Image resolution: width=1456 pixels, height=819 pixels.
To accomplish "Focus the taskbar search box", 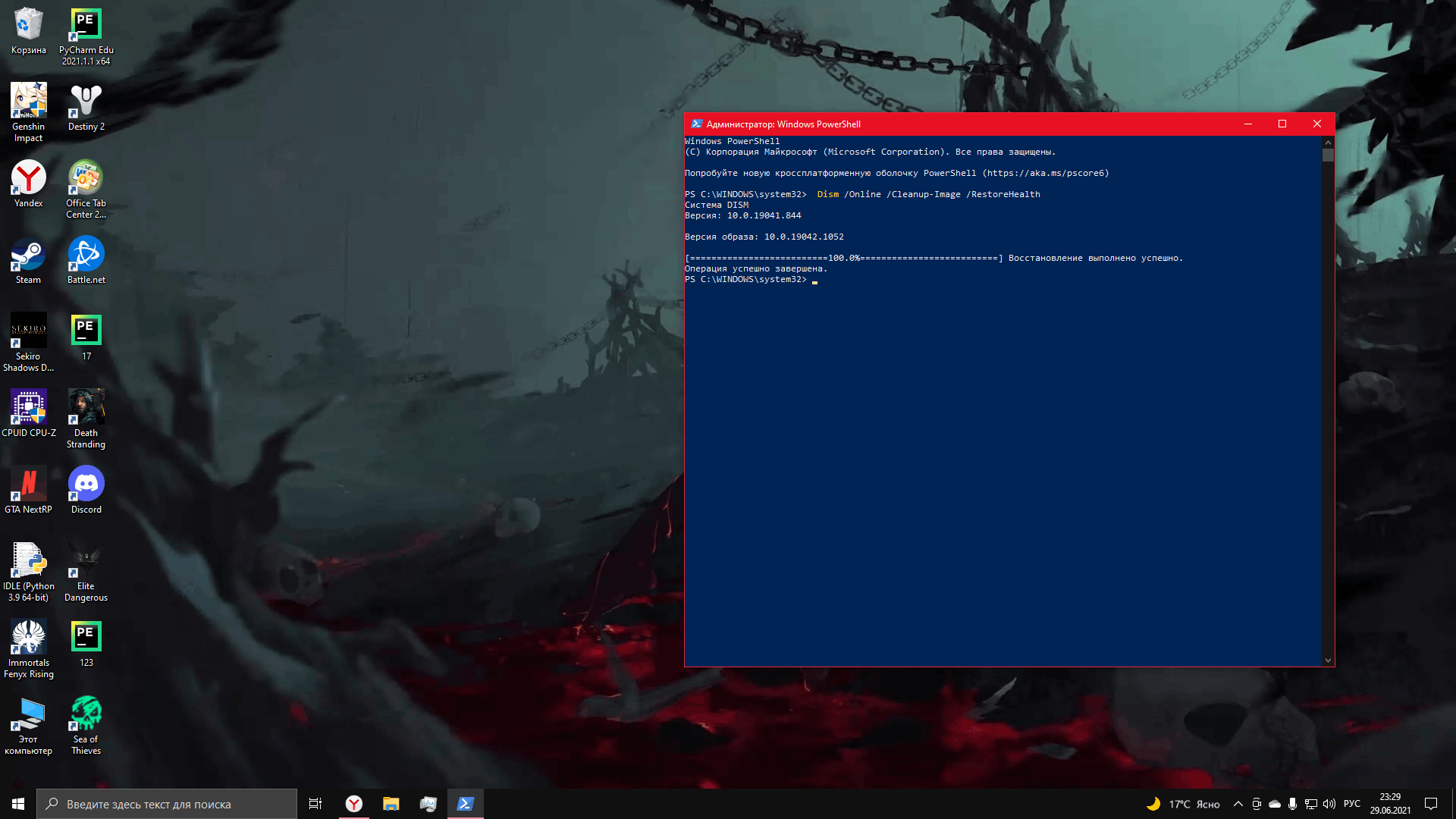I will pyautogui.click(x=167, y=804).
